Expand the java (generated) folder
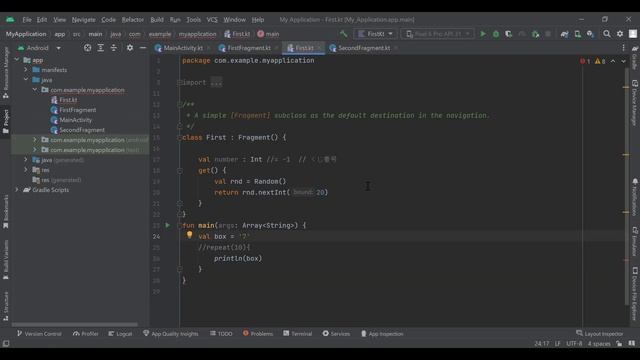The height and width of the screenshot is (360, 640). click(26, 160)
